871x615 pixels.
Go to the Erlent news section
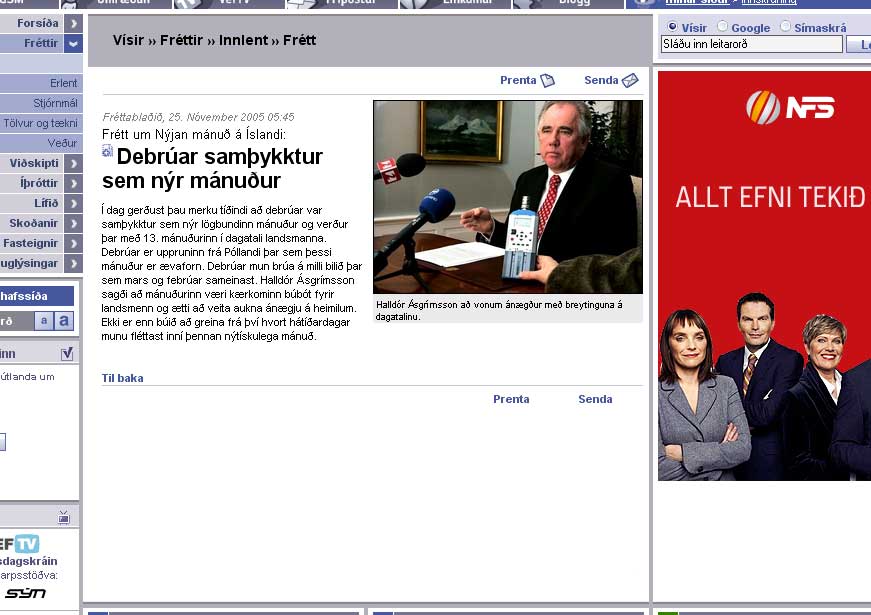click(x=41, y=83)
